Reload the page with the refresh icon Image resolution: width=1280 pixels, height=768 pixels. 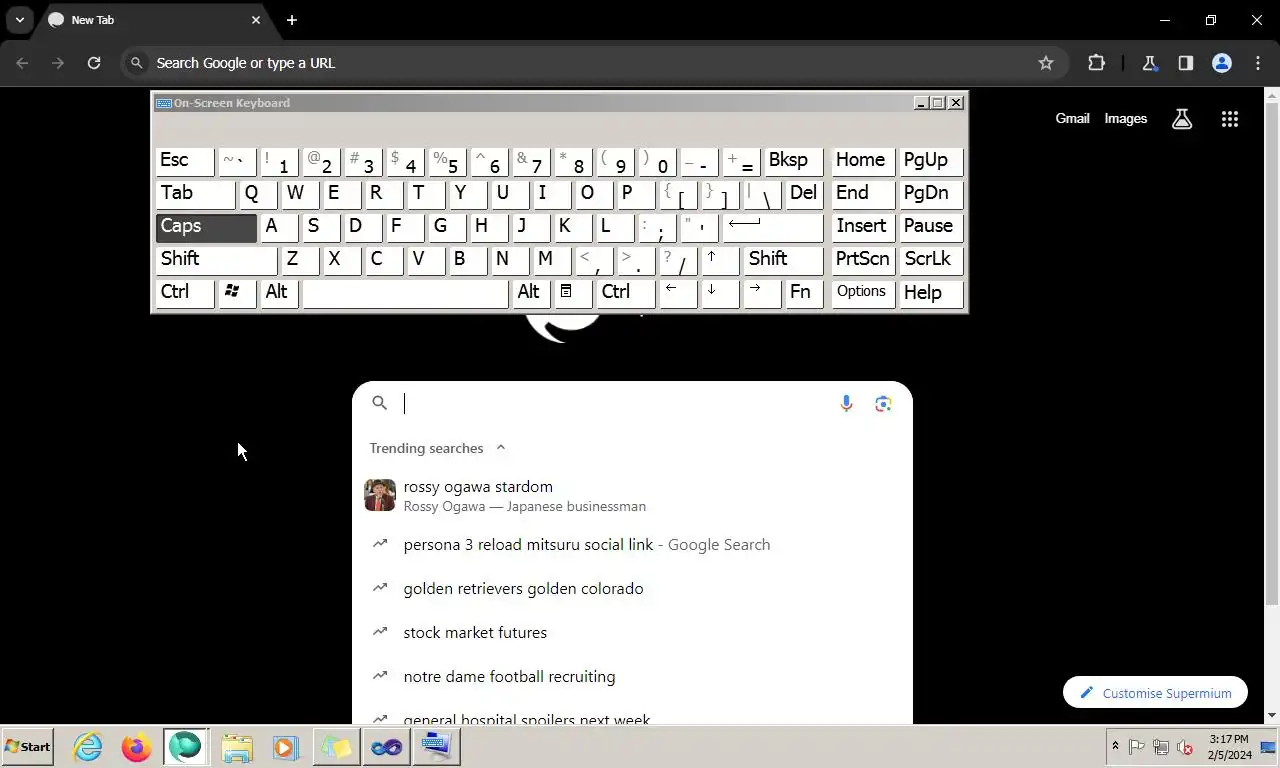pos(94,63)
